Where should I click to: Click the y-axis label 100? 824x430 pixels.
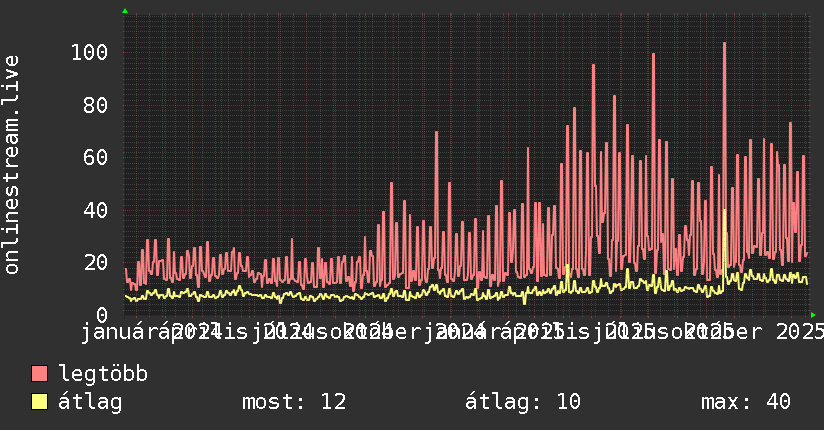[x=89, y=52]
